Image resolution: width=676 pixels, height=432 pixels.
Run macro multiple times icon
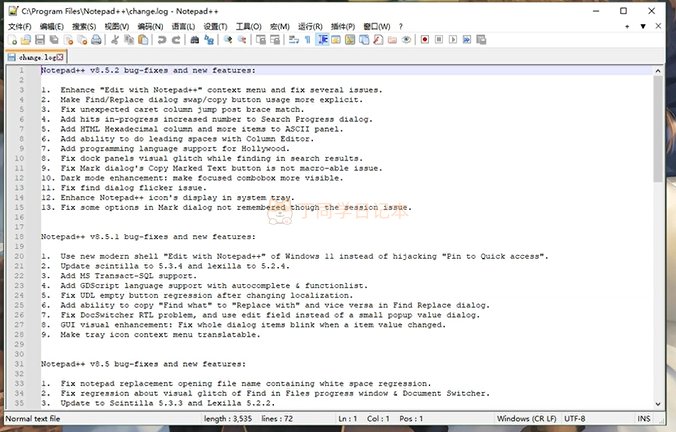point(467,40)
